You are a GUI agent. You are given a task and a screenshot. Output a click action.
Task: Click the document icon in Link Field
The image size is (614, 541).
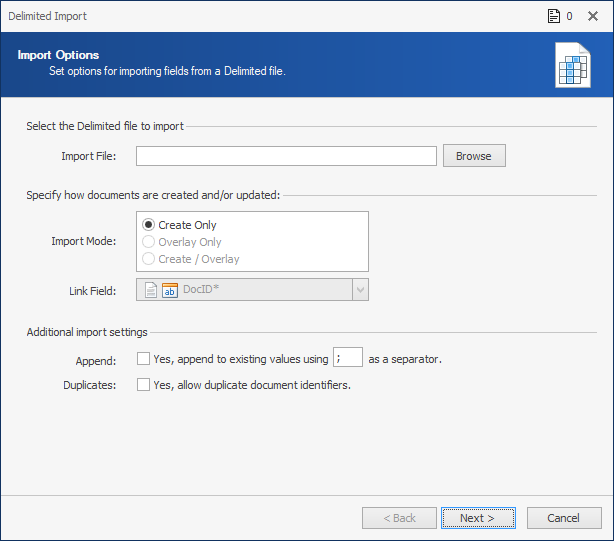[151, 290]
